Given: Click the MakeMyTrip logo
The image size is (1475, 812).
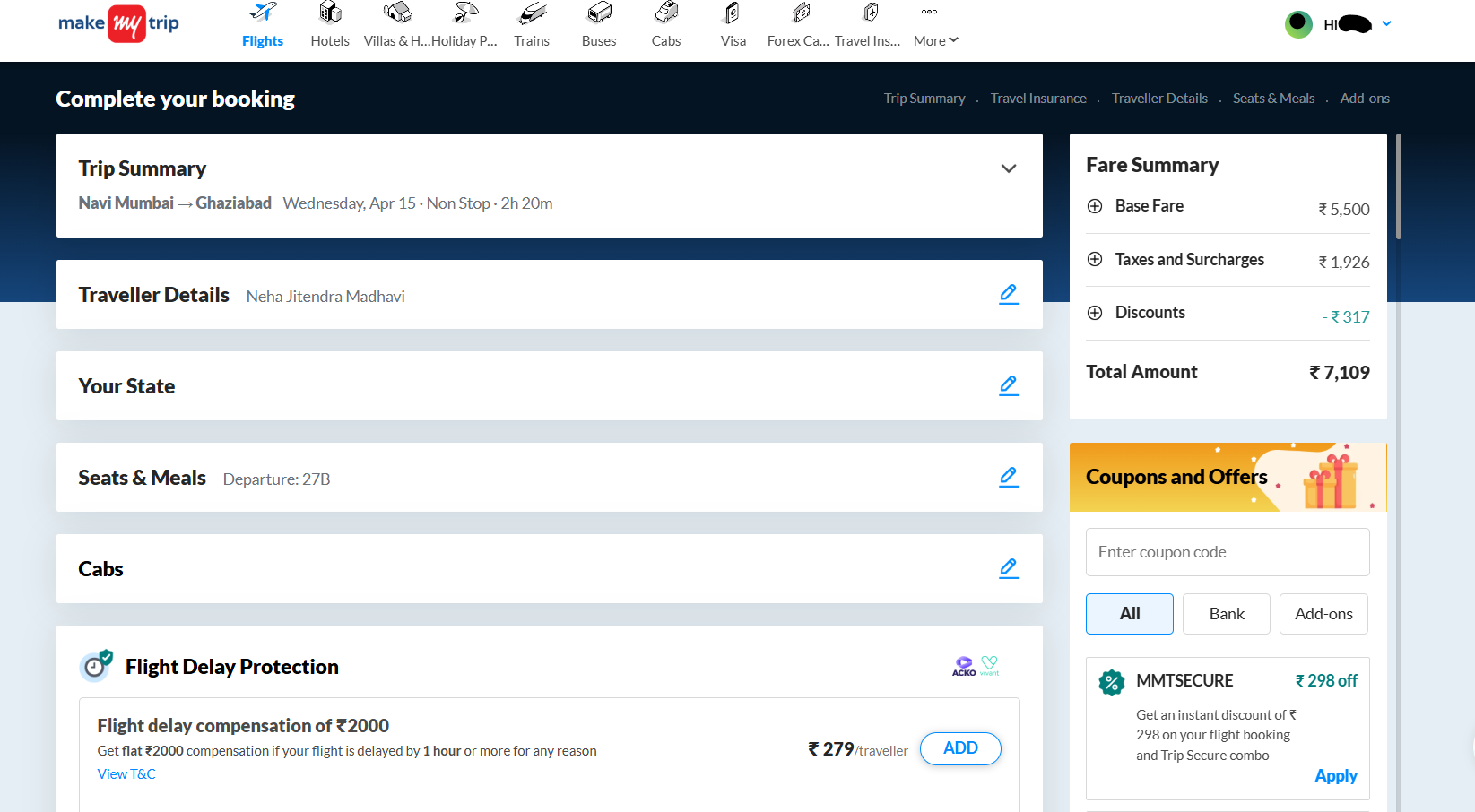Looking at the screenshot, I should point(118,23).
